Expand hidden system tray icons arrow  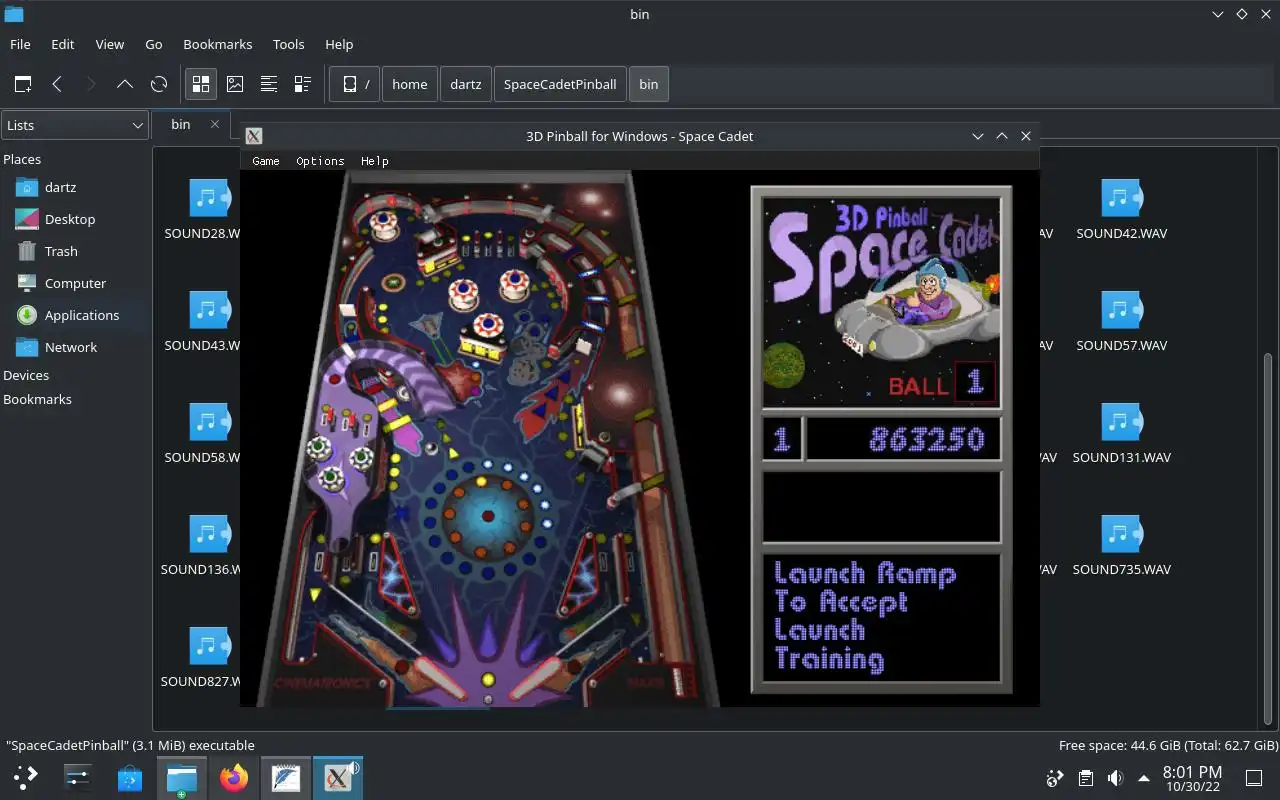click(x=1144, y=778)
